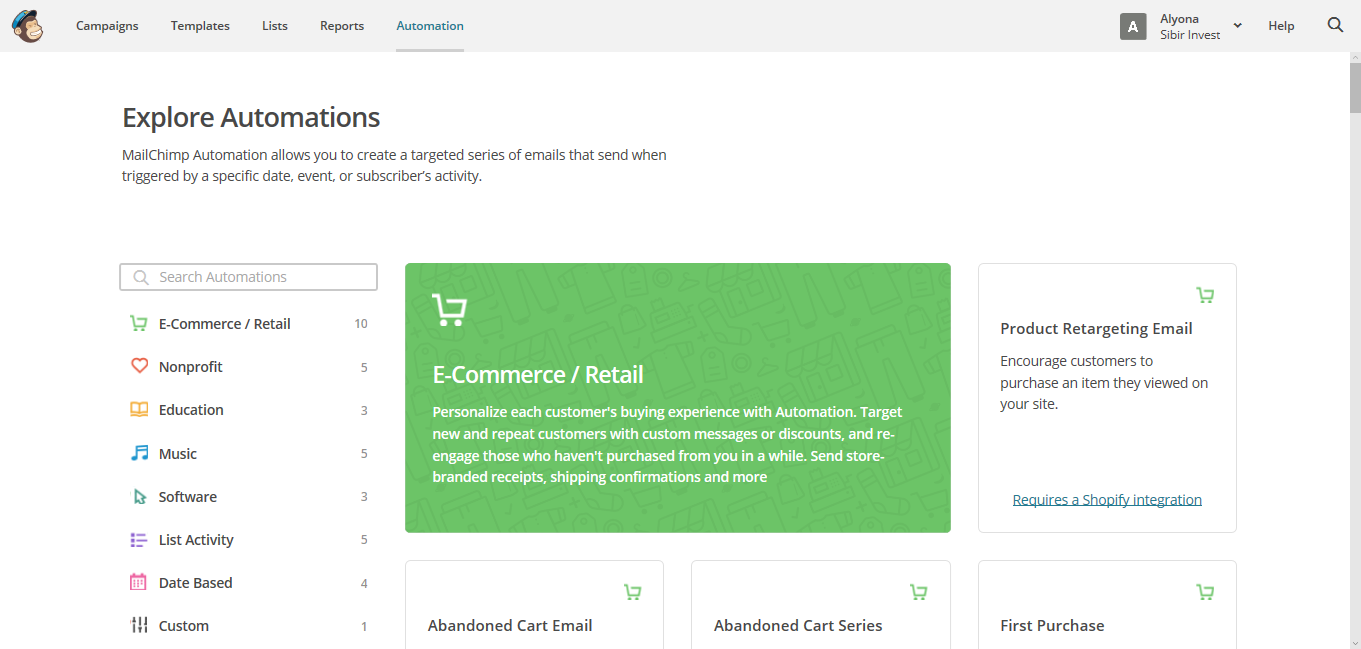
Task: Go to the Templates tab
Action: [200, 26]
